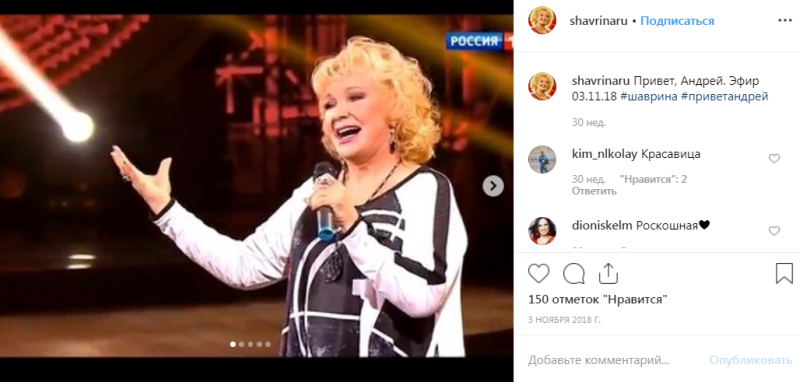
Task: Save the post with the bookmark icon
Action: (784, 274)
